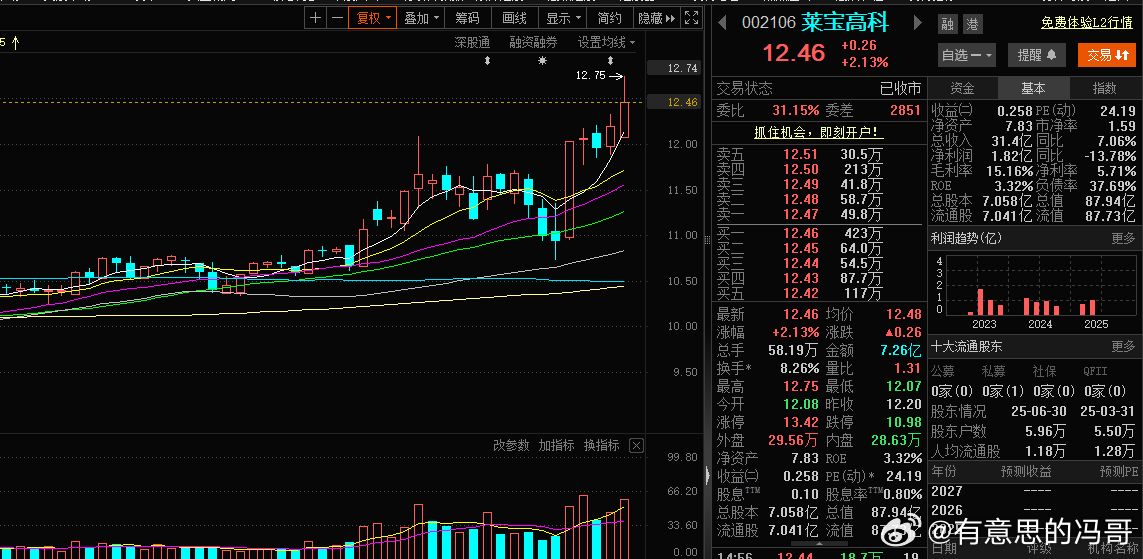Switch to the 基本 tab
The width and height of the screenshot is (1143, 559).
[x=1033, y=88]
